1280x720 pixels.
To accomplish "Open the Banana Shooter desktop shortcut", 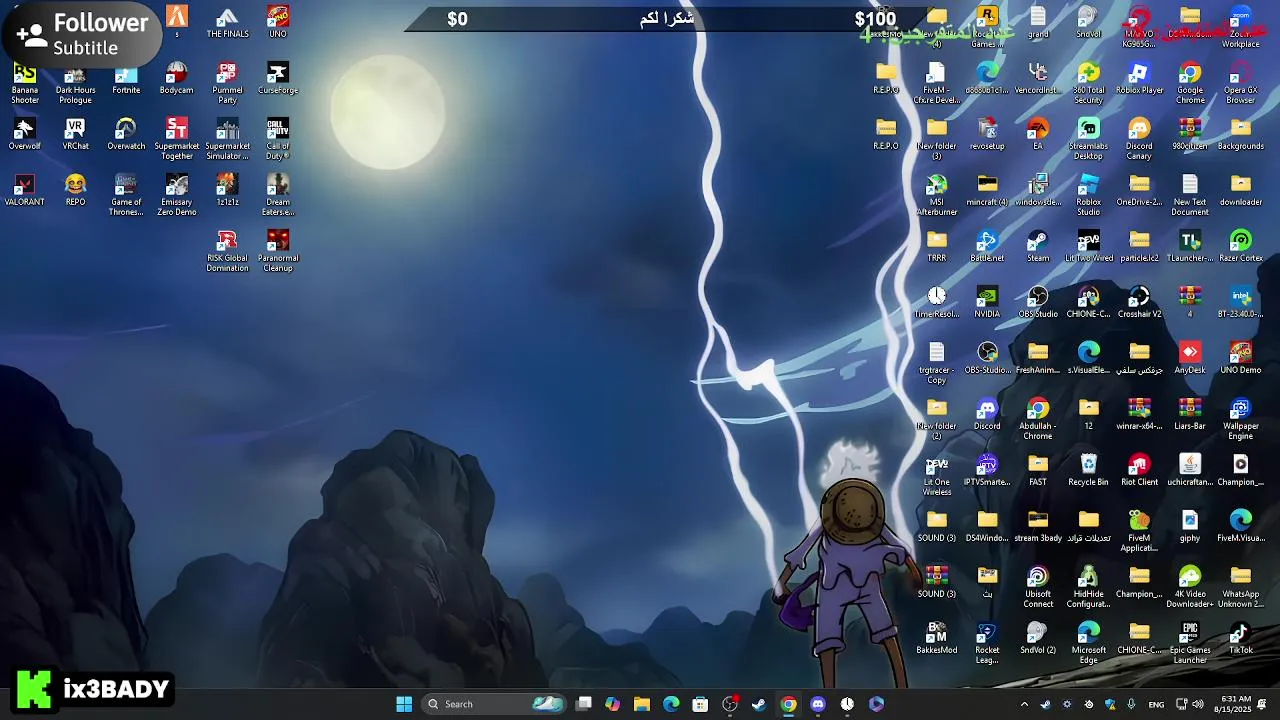I will point(25,83).
